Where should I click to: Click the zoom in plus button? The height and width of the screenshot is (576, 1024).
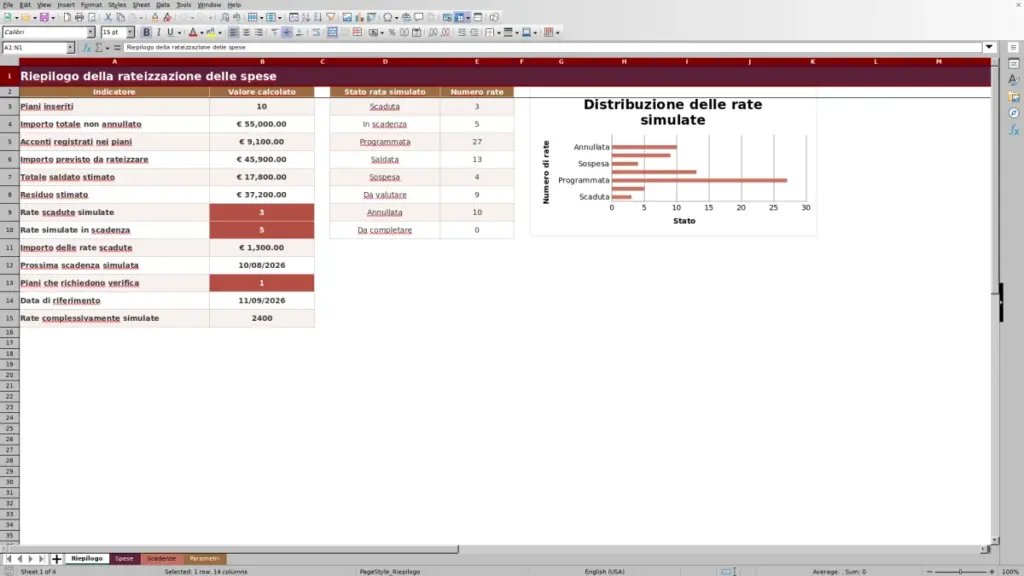[991, 571]
